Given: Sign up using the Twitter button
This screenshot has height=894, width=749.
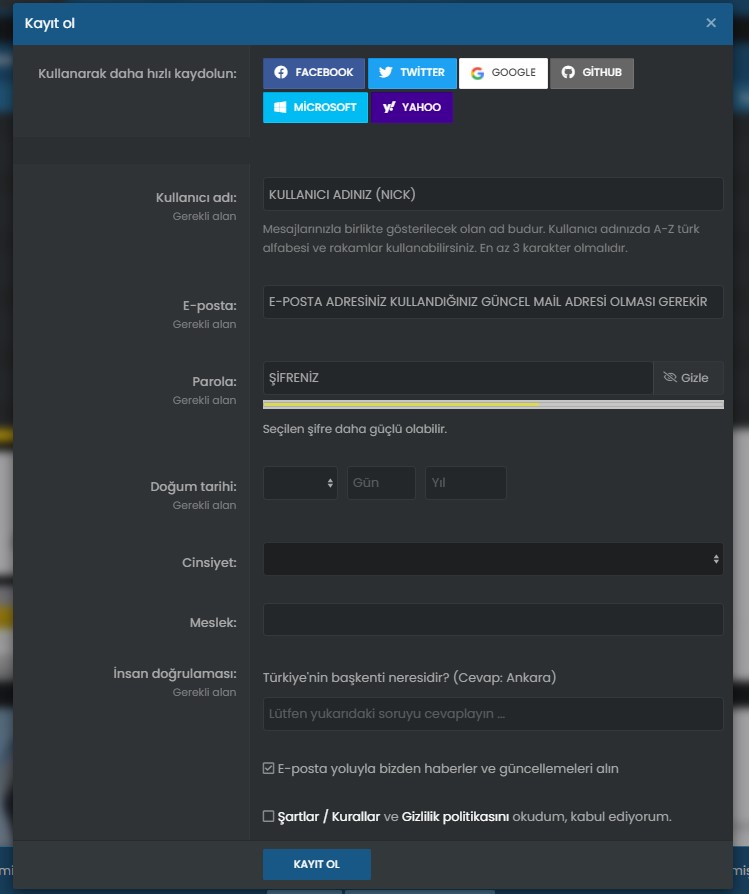Looking at the screenshot, I should pyautogui.click(x=412, y=73).
